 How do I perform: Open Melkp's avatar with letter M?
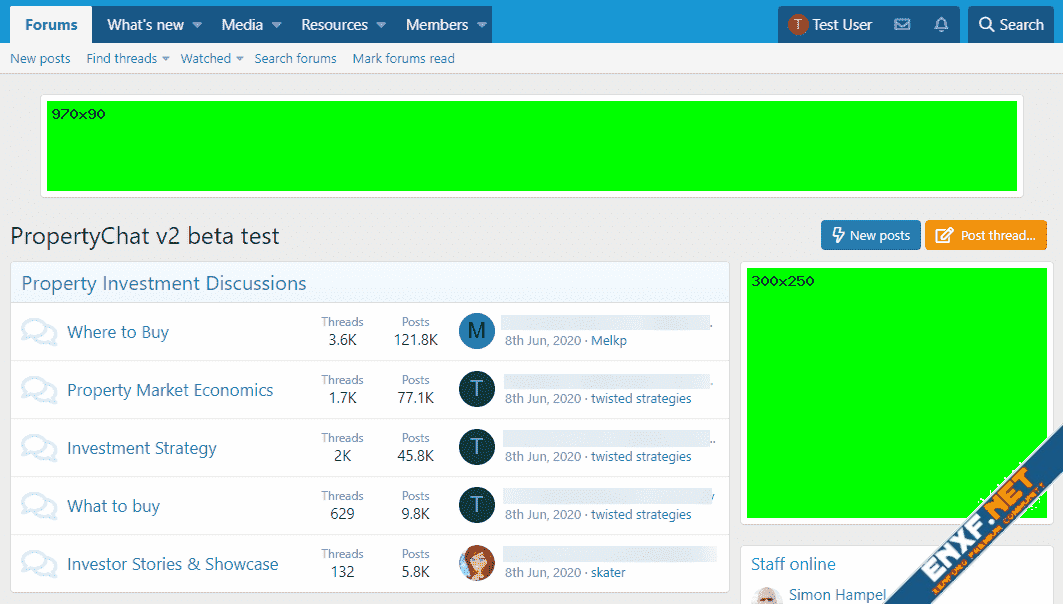tap(477, 331)
